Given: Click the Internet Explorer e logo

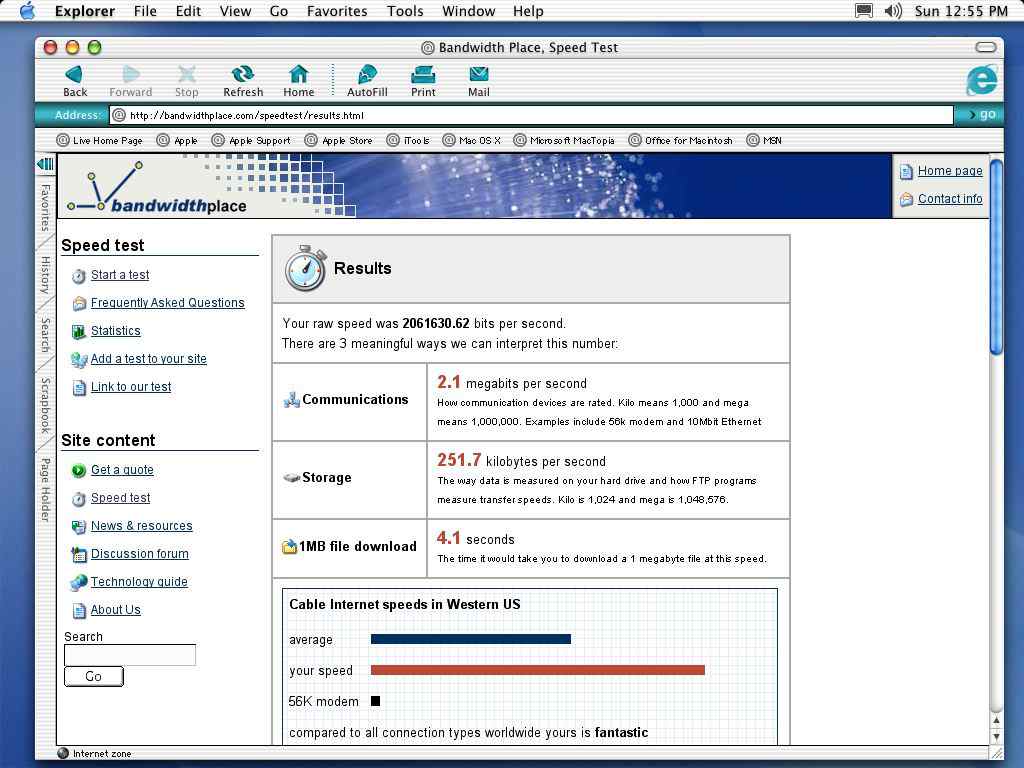Looking at the screenshot, I should 981,80.
